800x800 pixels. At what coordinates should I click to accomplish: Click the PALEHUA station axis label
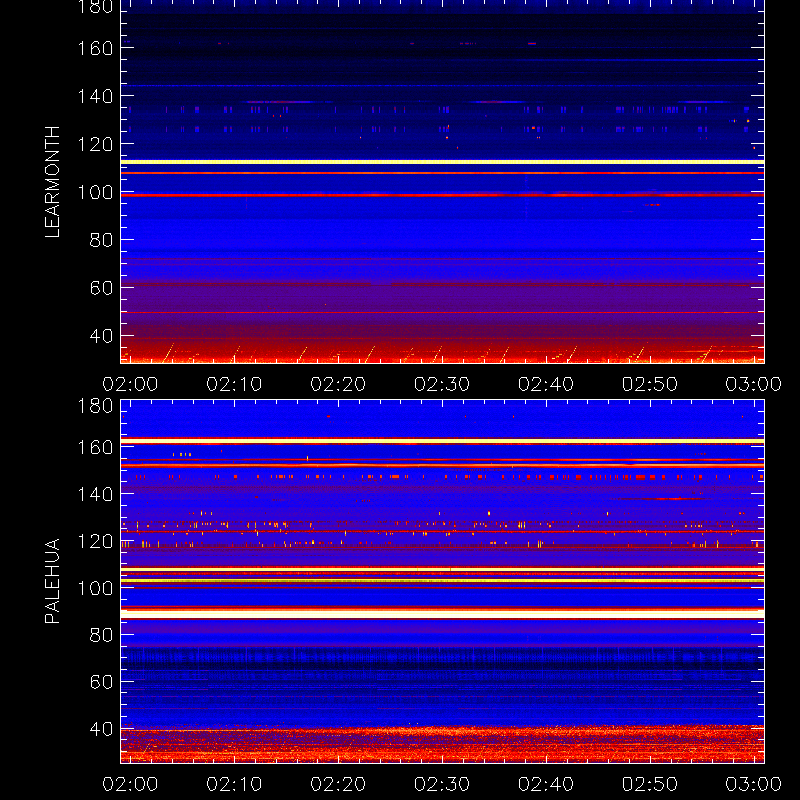point(53,581)
